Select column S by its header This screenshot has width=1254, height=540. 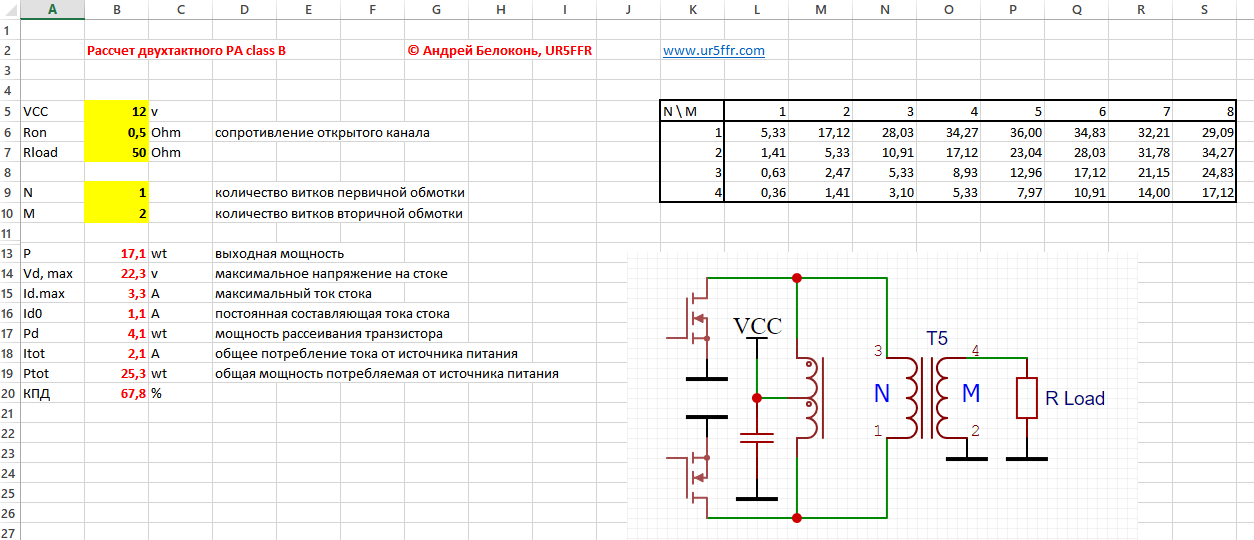pos(1204,9)
